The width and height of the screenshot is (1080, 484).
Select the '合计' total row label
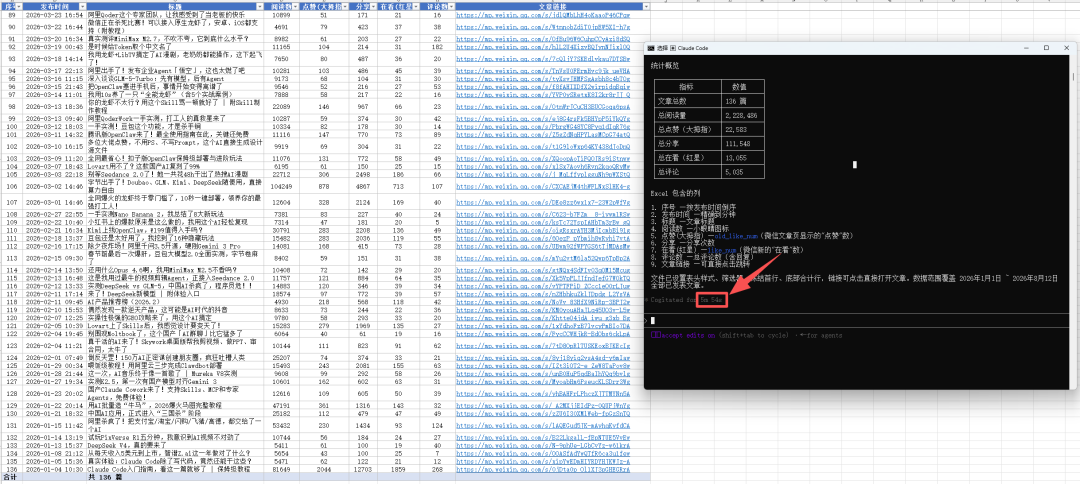[10, 476]
